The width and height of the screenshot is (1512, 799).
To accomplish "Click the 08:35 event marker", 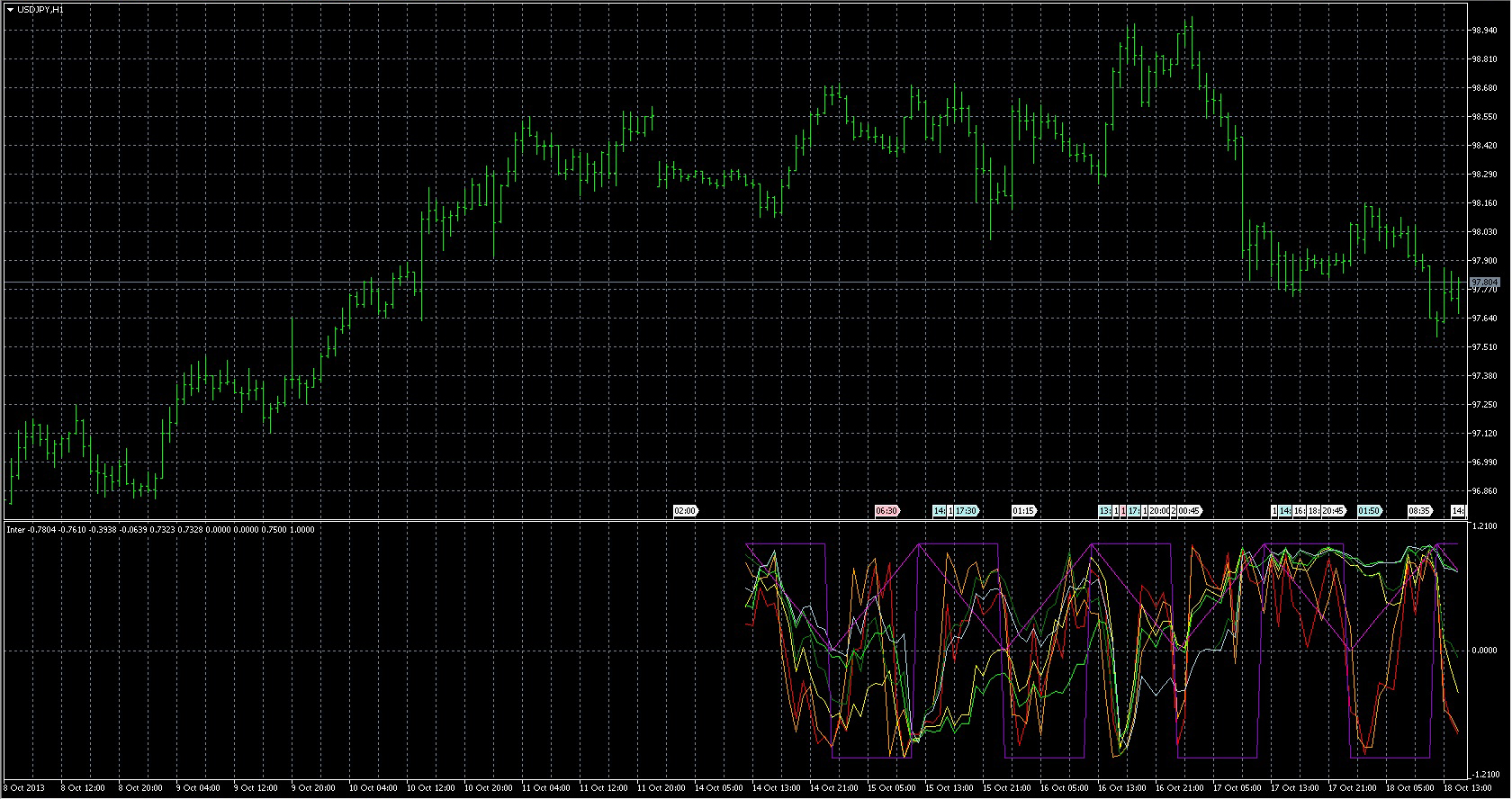I will [1419, 511].
